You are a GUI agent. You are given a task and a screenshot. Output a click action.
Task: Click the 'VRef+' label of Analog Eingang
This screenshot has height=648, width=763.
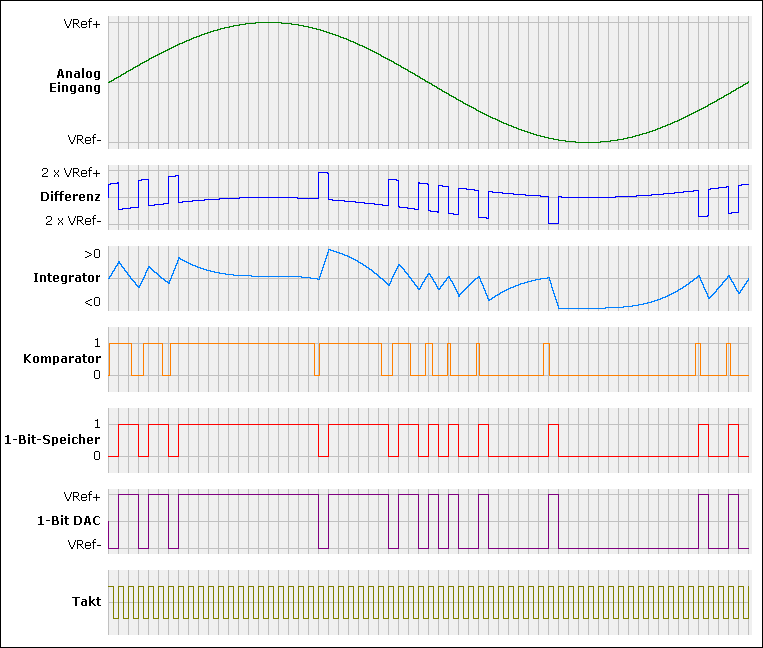(x=82, y=24)
